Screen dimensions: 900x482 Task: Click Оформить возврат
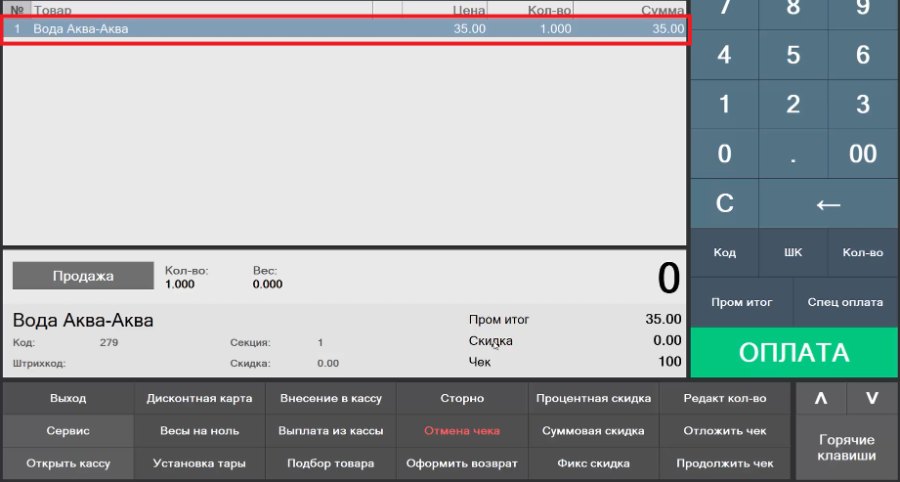pos(462,464)
